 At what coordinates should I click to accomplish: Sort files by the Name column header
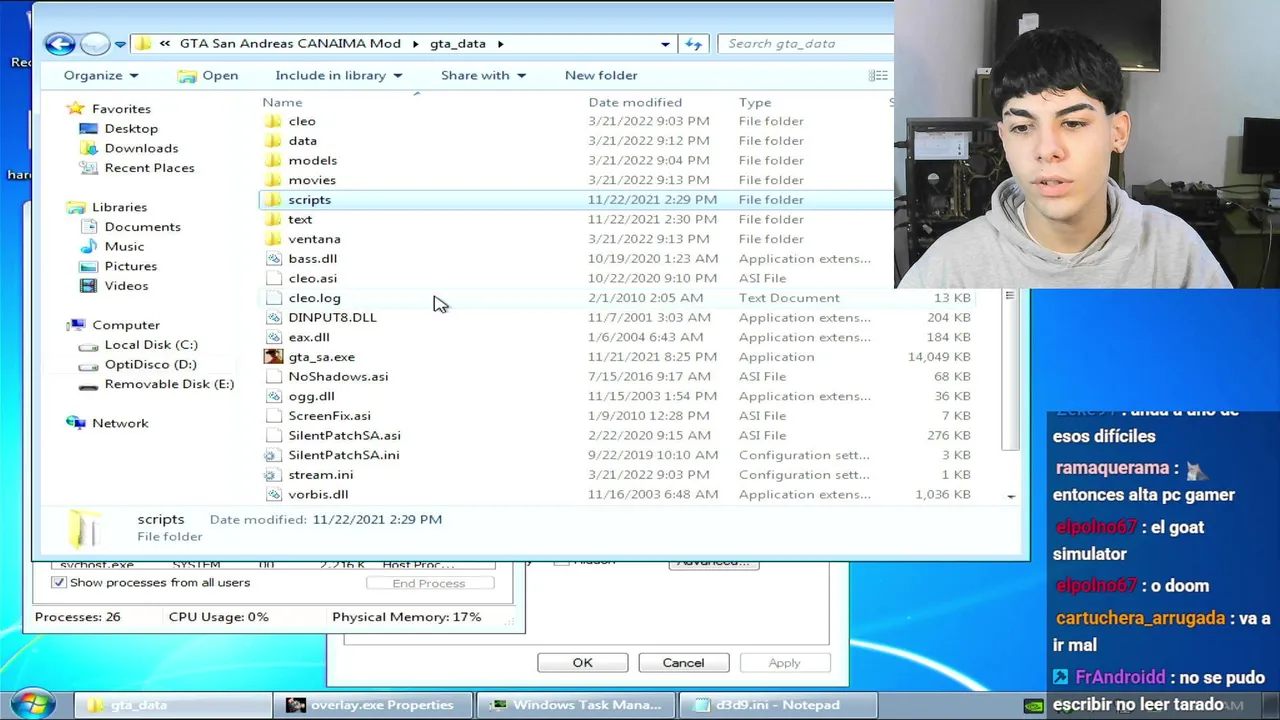(282, 102)
